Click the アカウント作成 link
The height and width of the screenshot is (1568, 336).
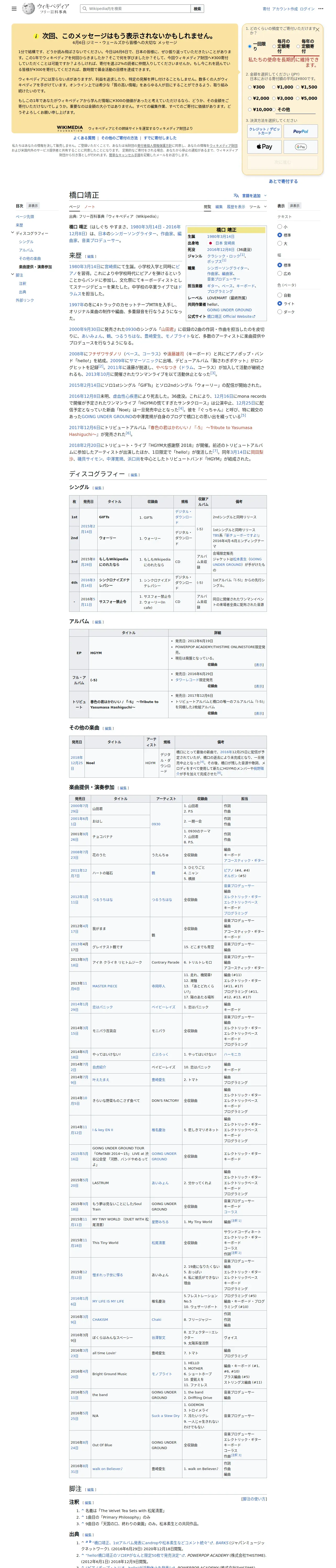pyautogui.click(x=285, y=9)
